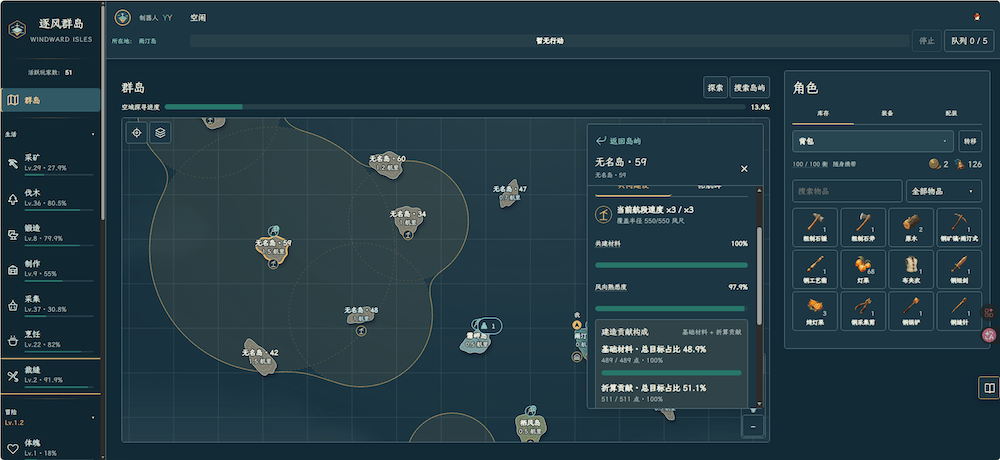Select the 烤灯果 roasted fruit item
The image size is (1000, 460).
click(815, 311)
